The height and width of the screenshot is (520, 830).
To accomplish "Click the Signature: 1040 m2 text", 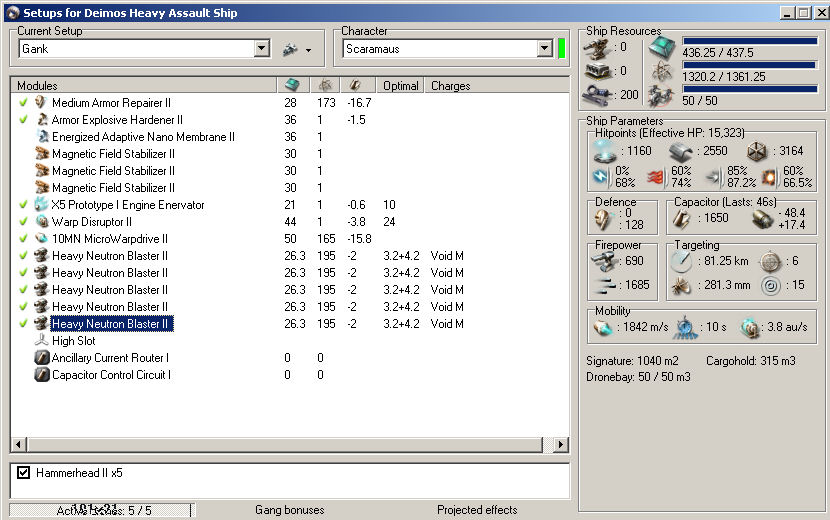I will click(x=632, y=361).
